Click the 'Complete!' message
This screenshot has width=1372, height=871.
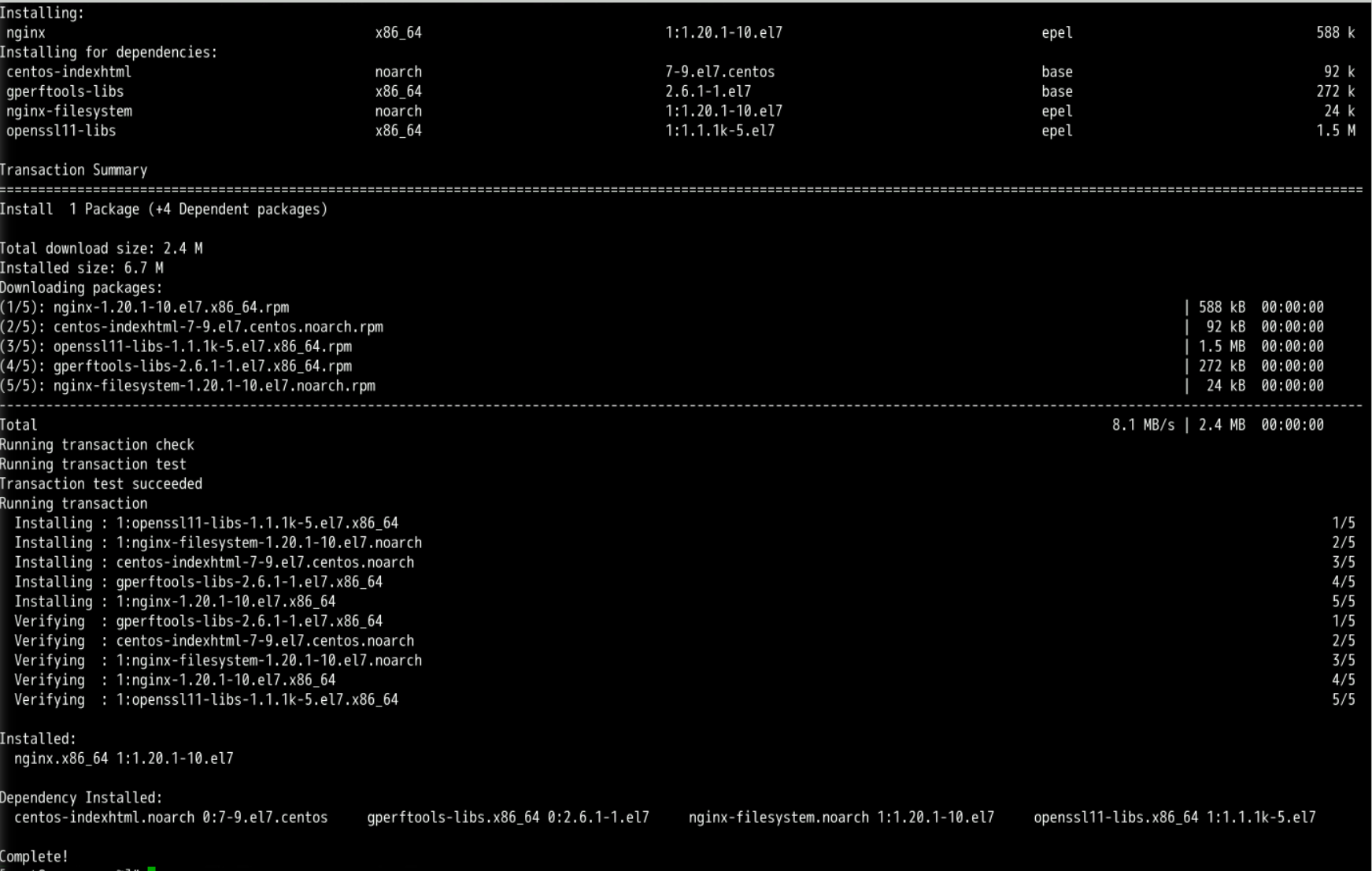(34, 857)
